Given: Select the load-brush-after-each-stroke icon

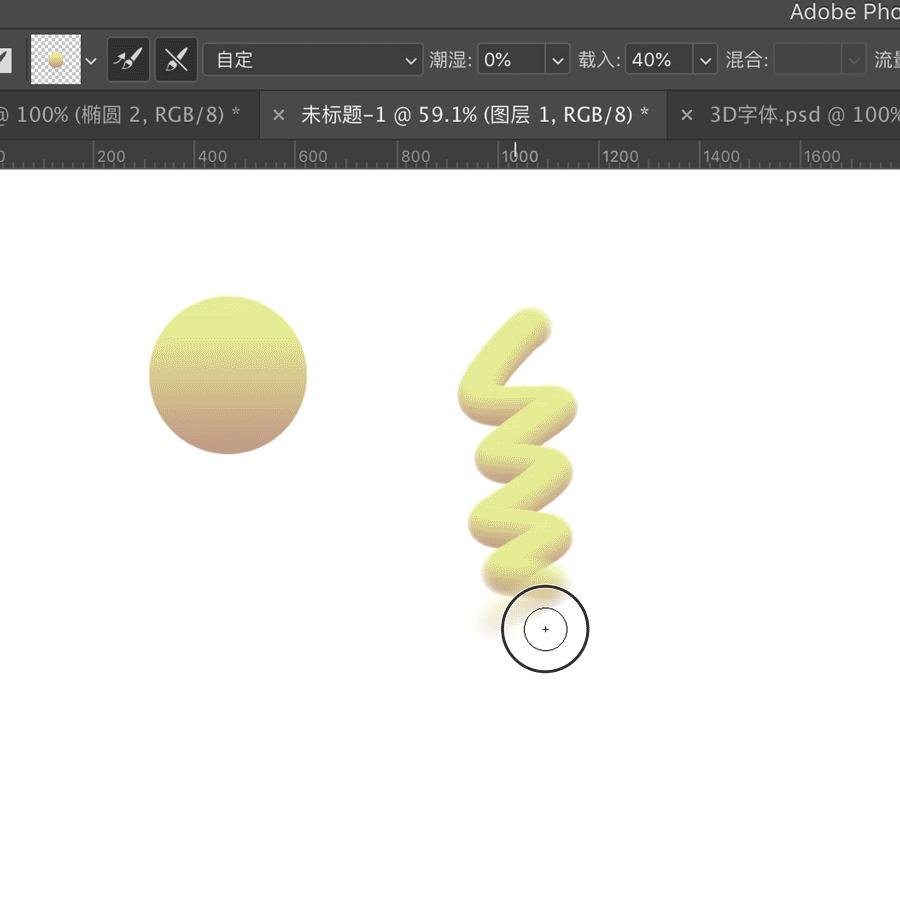Looking at the screenshot, I should click(x=128, y=60).
